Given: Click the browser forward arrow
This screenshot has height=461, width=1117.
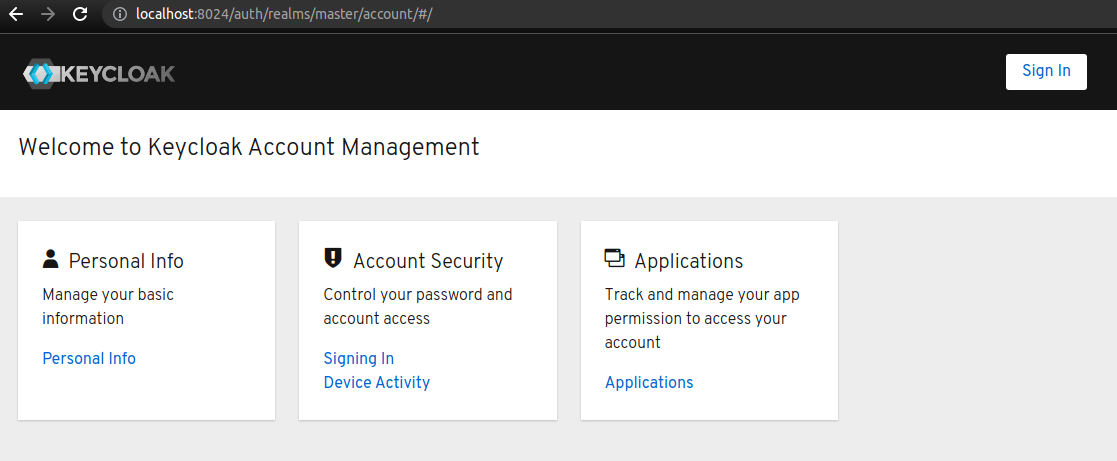Looking at the screenshot, I should point(48,14).
